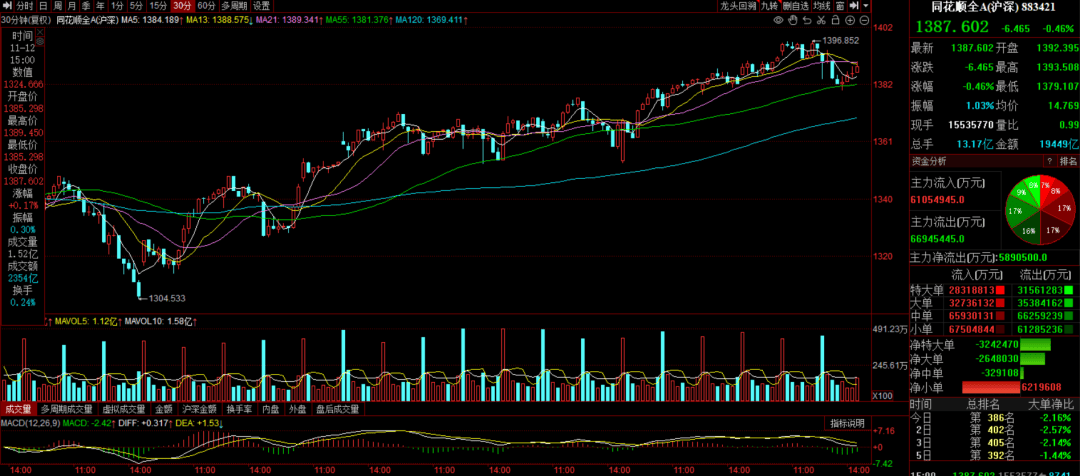Select the 换手率 indicator tab
The width and height of the screenshot is (1080, 476).
238,409
